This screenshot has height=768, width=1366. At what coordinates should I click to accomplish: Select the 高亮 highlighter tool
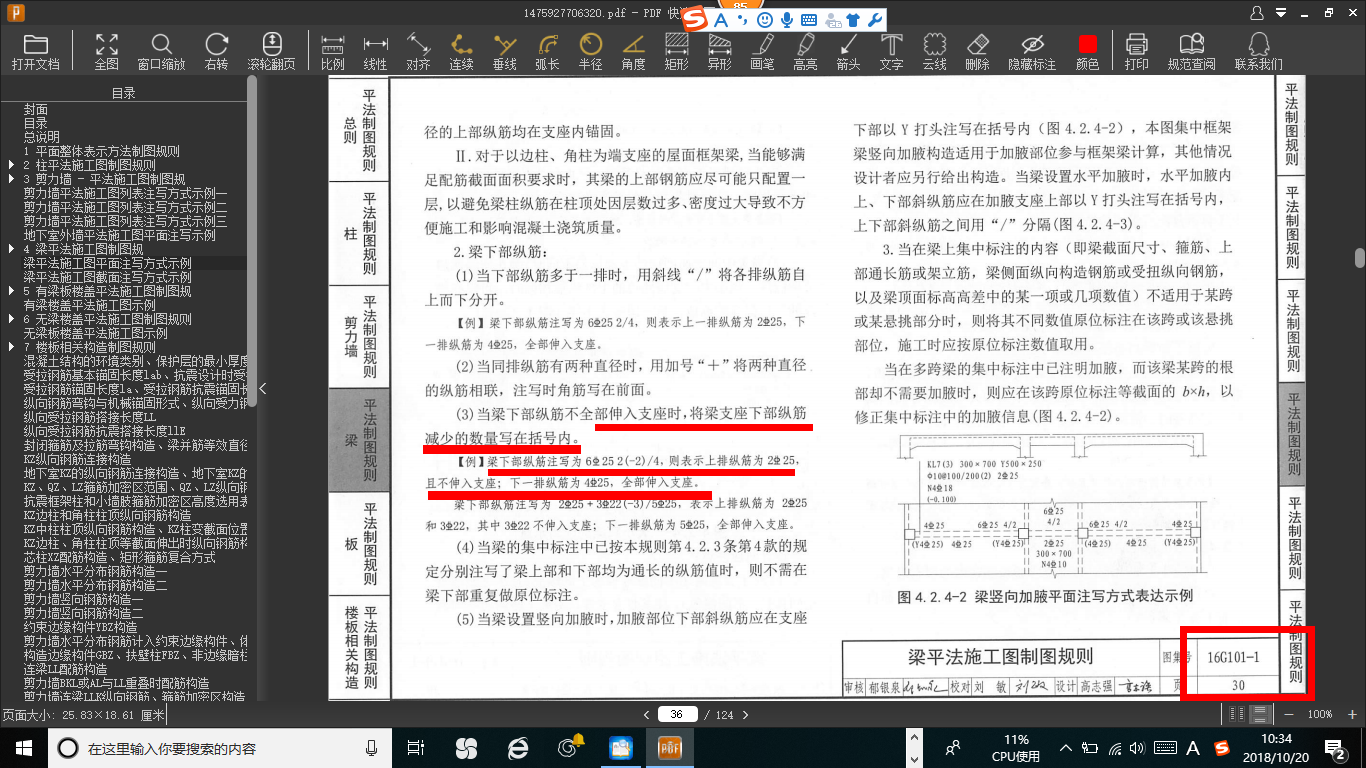(x=805, y=51)
